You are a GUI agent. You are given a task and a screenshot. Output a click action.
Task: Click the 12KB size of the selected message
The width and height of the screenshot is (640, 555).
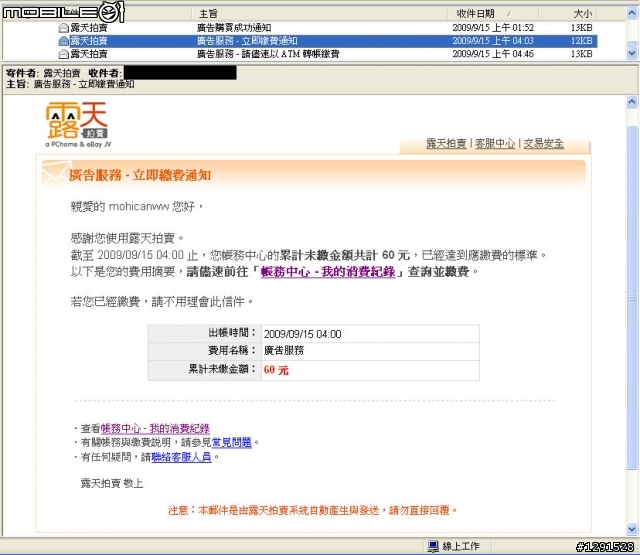(582, 41)
